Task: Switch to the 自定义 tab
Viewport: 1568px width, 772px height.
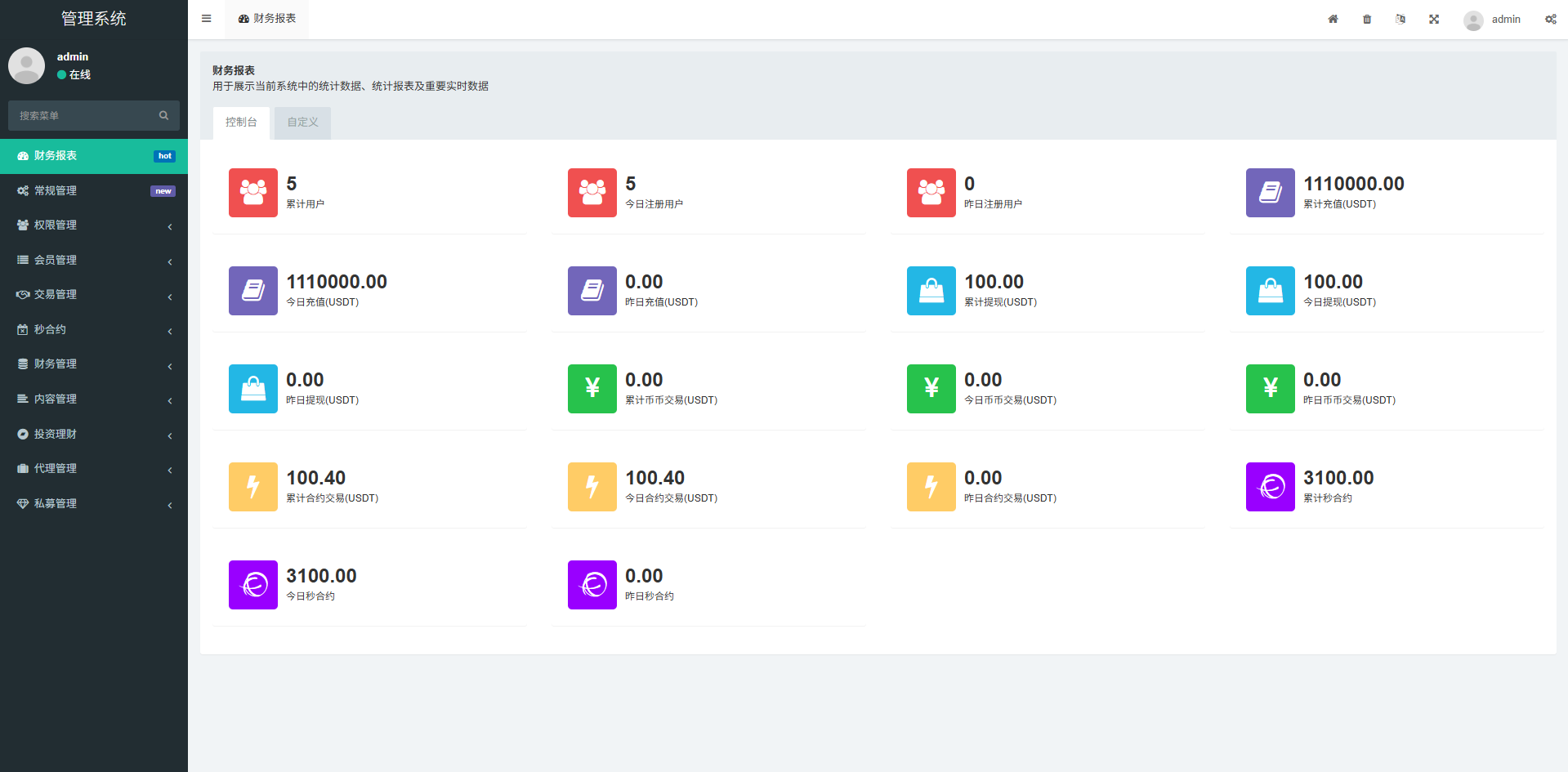Action: point(302,123)
